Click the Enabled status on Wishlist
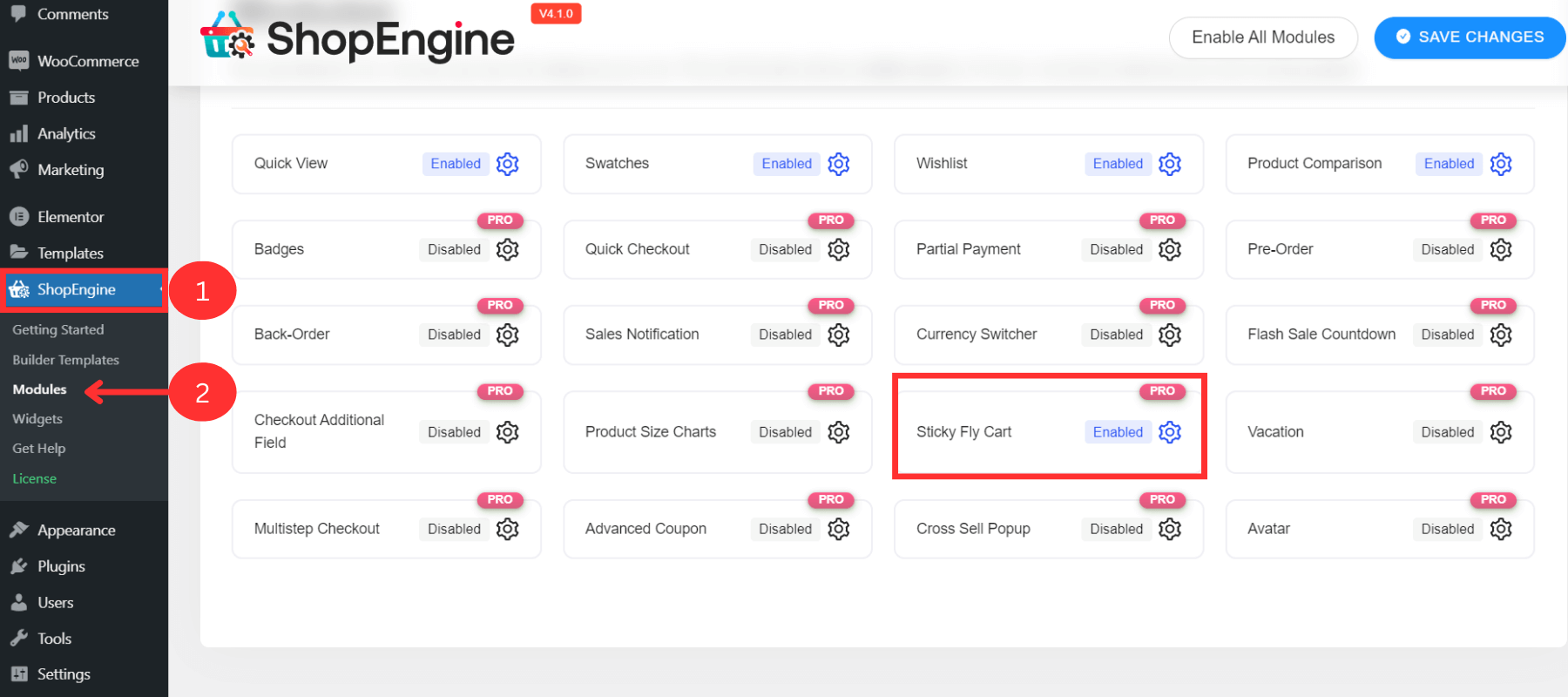Viewport: 1568px width, 697px height. point(1118,164)
